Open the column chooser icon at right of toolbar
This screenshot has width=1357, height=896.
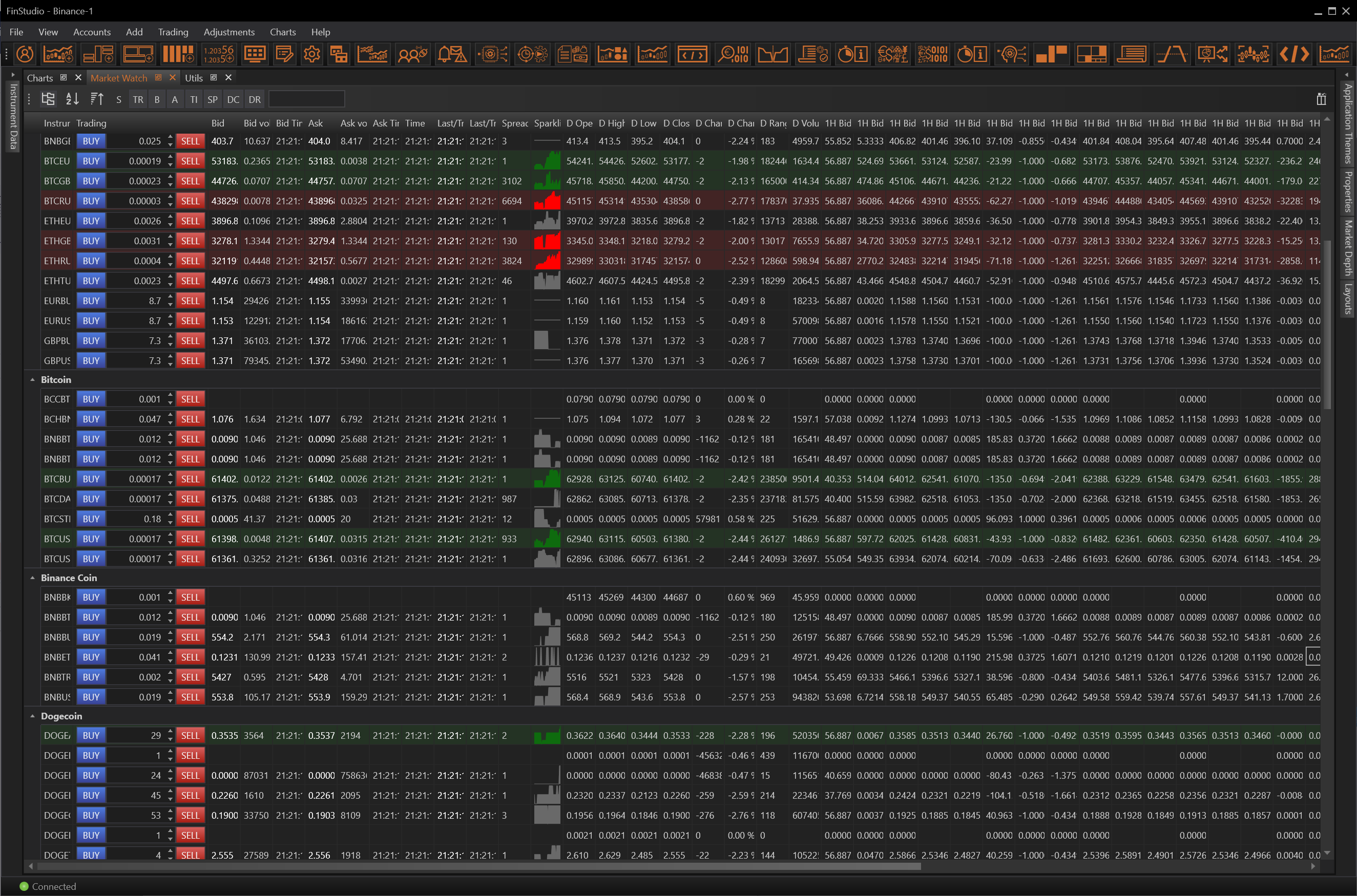pyautogui.click(x=1321, y=99)
